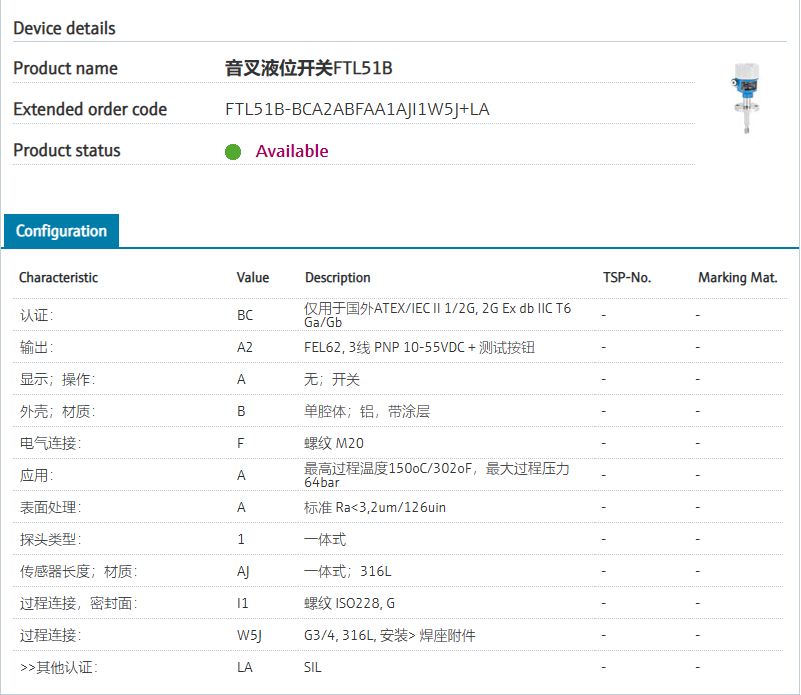Screen dimensions: 801x695
Task: Click the product name 音叉液位开关FTL51B
Action: [308, 69]
